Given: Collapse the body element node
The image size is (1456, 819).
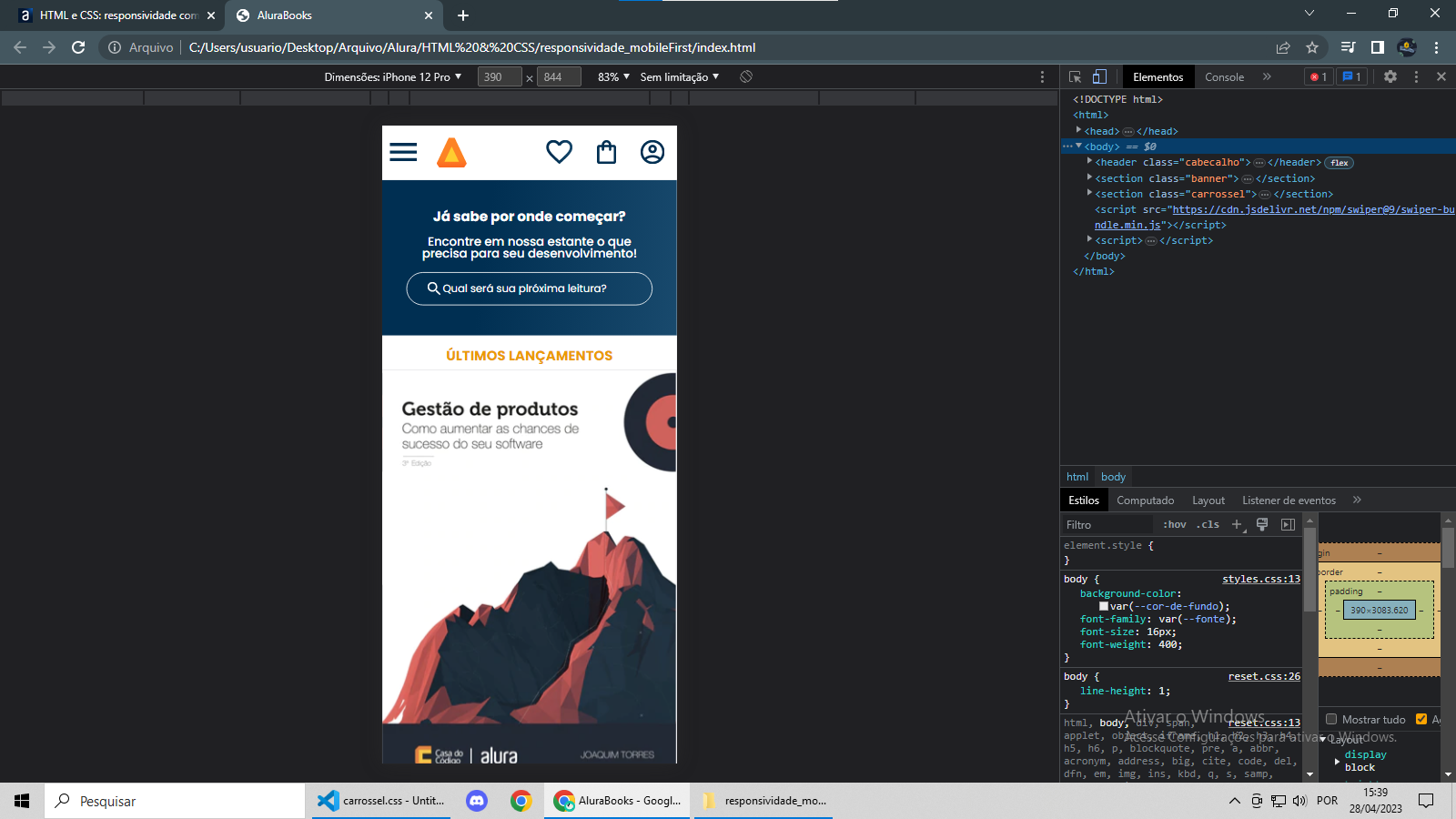Looking at the screenshot, I should click(x=1079, y=146).
